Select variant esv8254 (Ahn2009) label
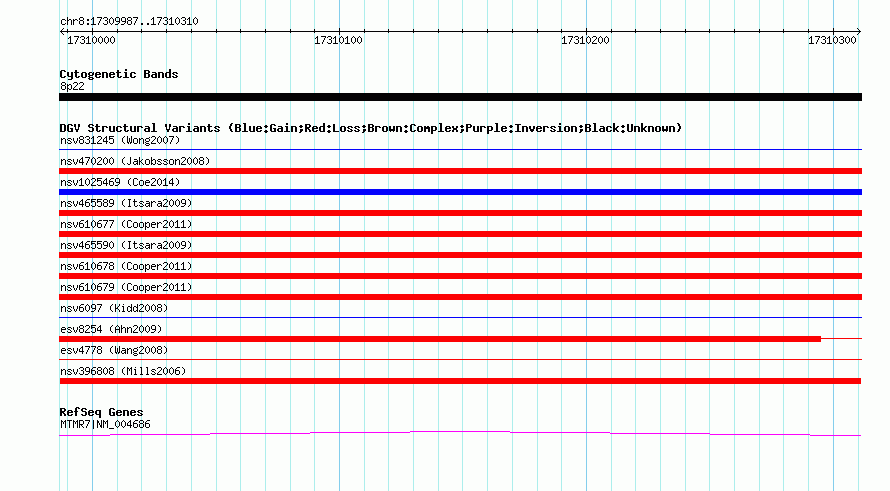 pyautogui.click(x=111, y=329)
